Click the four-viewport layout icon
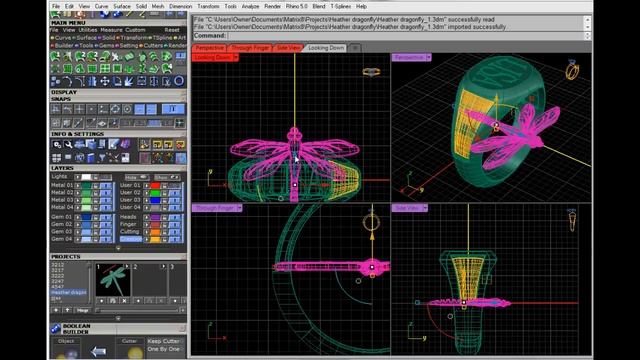 point(56,158)
